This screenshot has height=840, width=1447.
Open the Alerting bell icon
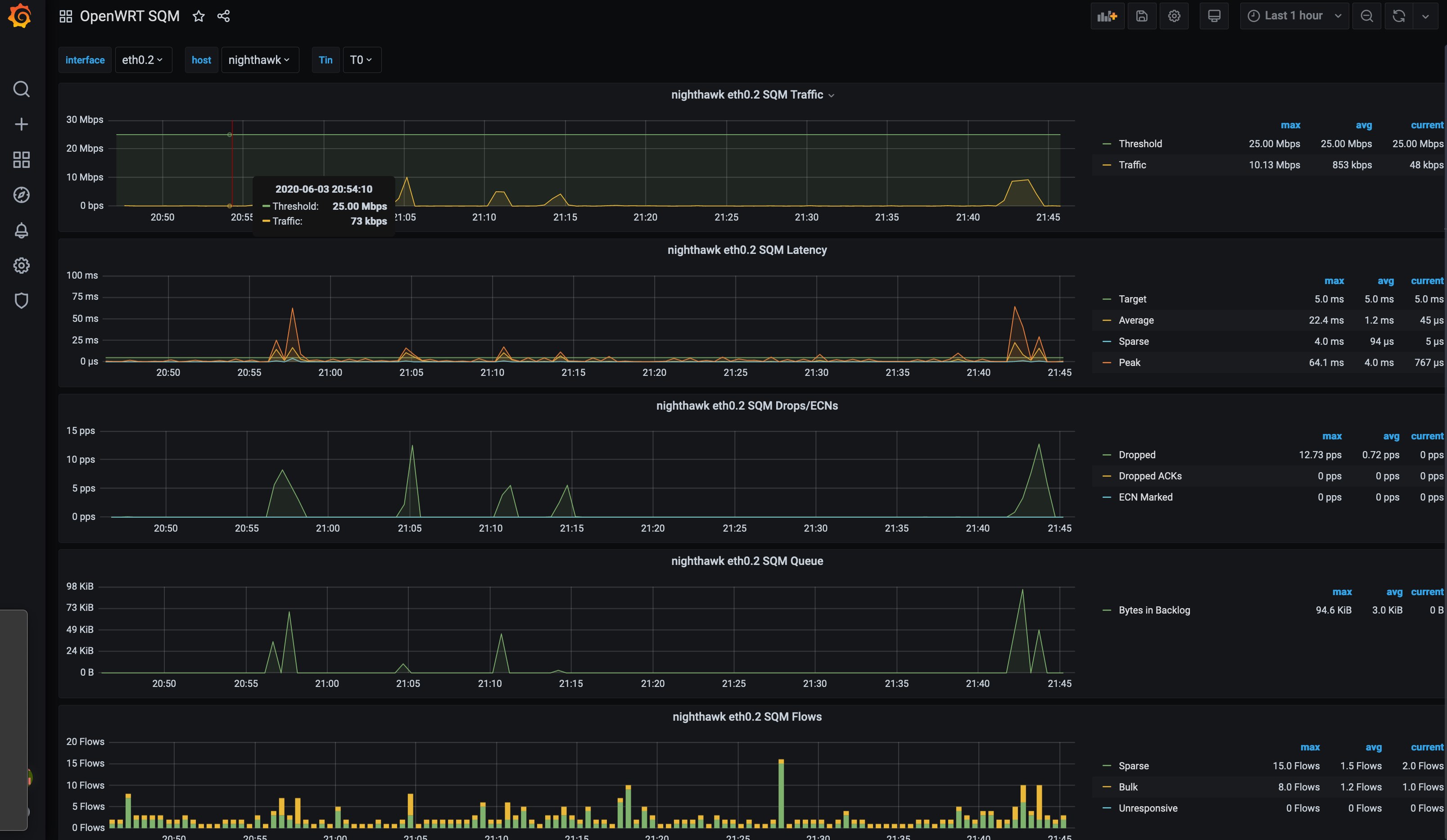pos(21,230)
